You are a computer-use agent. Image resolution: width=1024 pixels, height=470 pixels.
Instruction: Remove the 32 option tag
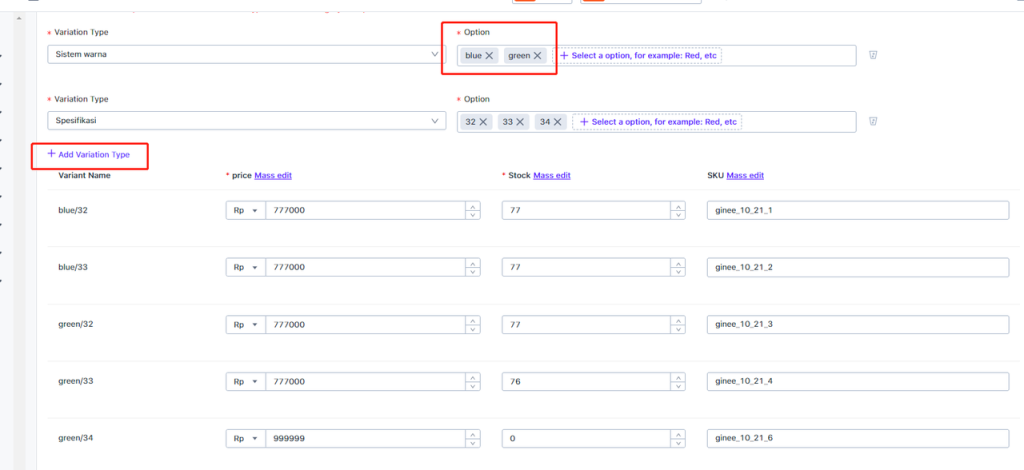click(484, 122)
